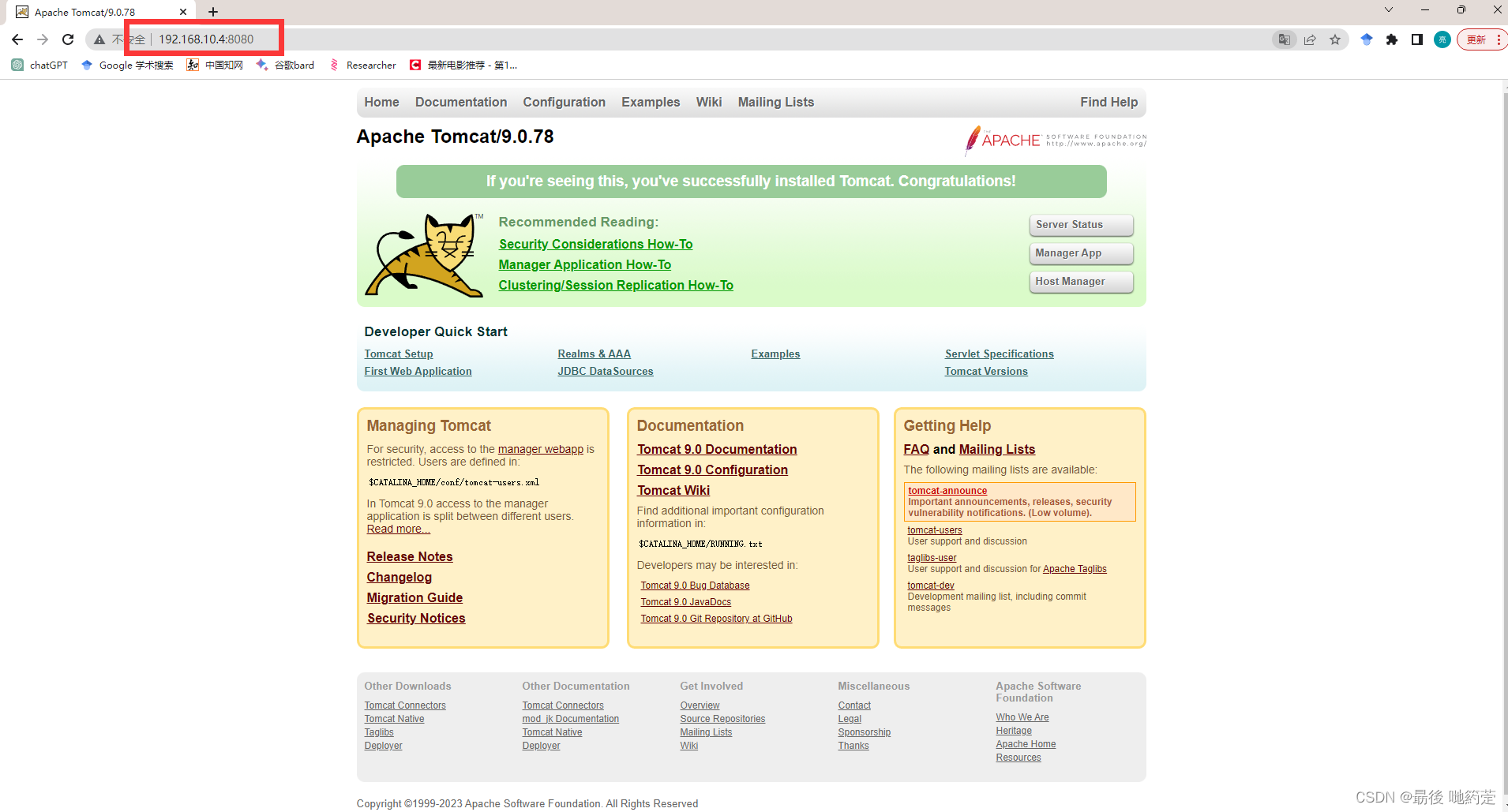Click the not-secure warning icon
1508x812 pixels.
coord(99,39)
